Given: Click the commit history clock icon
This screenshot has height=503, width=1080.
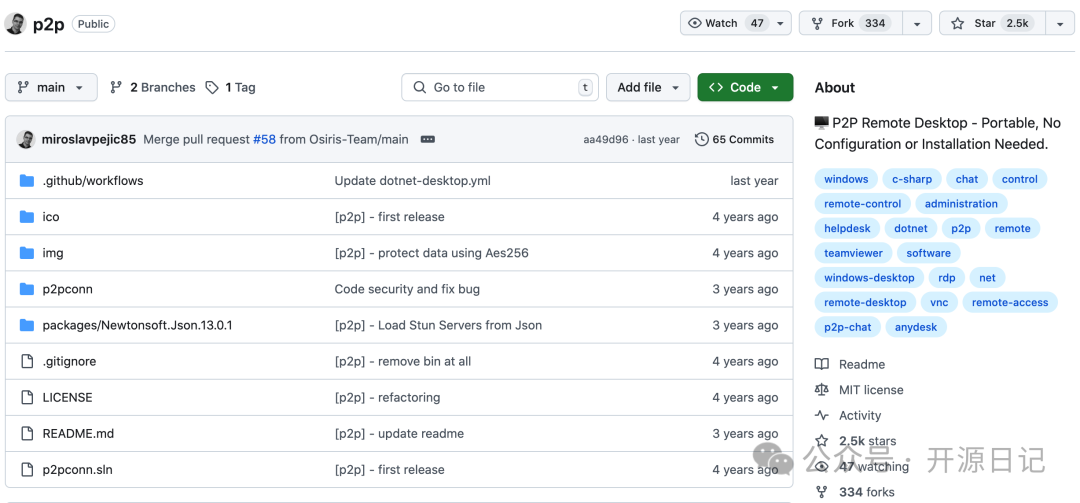Looking at the screenshot, I should point(702,140).
